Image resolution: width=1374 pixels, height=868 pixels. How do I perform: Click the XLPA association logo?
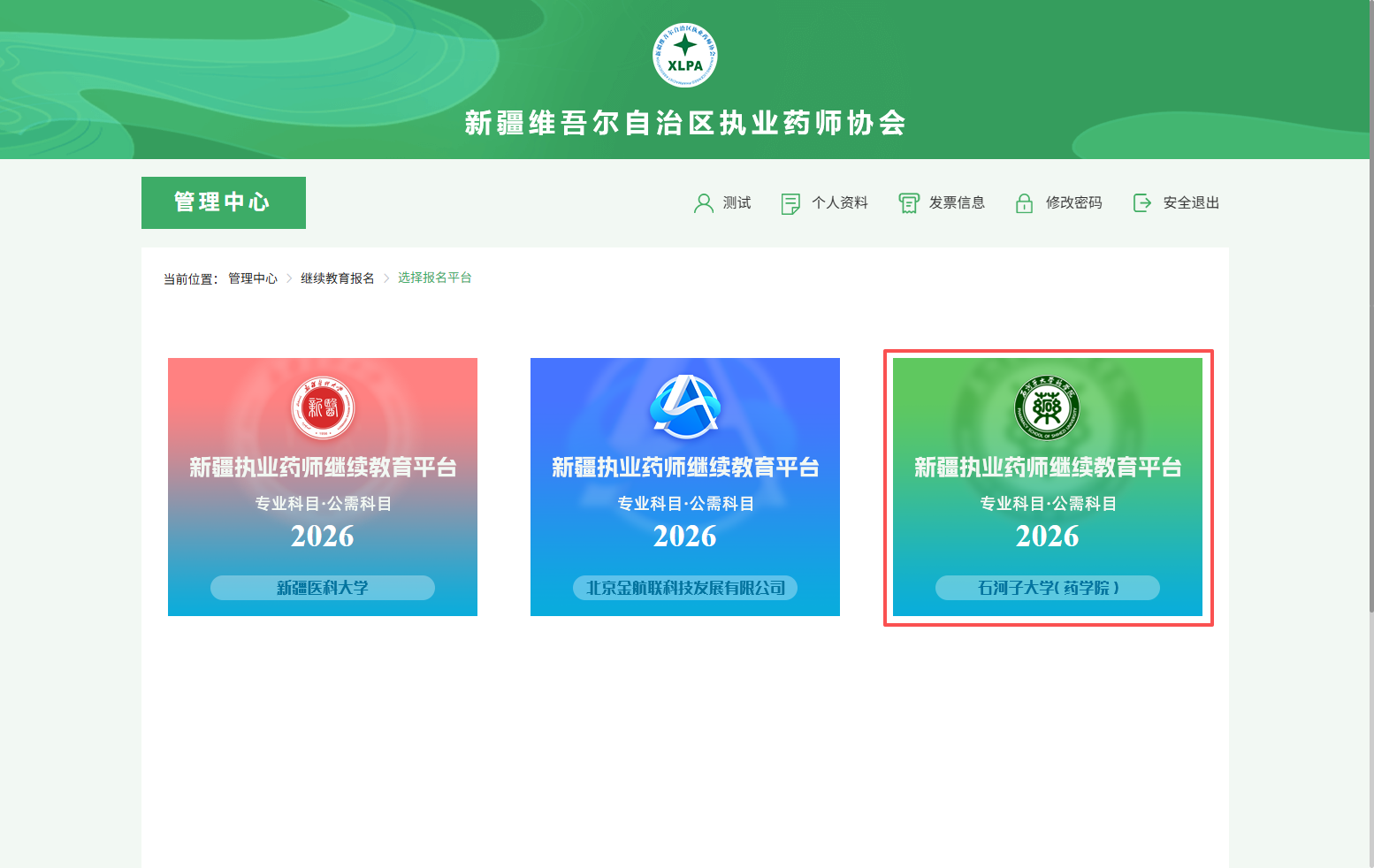point(684,55)
